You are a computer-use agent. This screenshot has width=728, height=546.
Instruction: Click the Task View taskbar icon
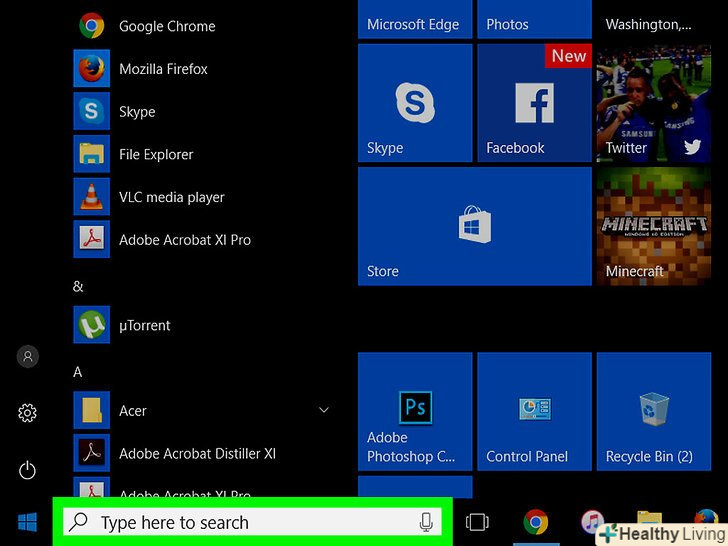click(x=477, y=522)
